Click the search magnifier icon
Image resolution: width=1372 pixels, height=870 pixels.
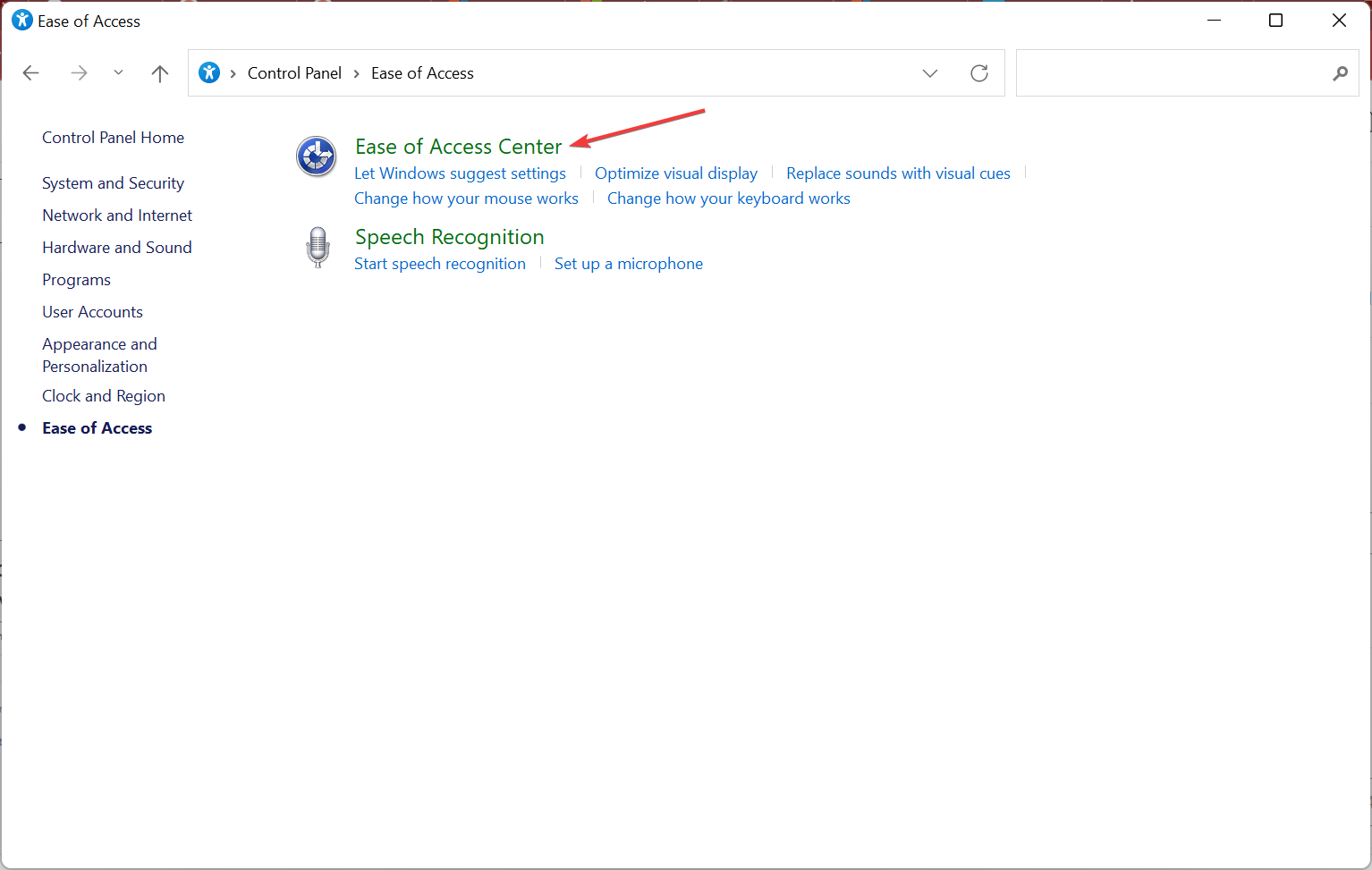1340,73
